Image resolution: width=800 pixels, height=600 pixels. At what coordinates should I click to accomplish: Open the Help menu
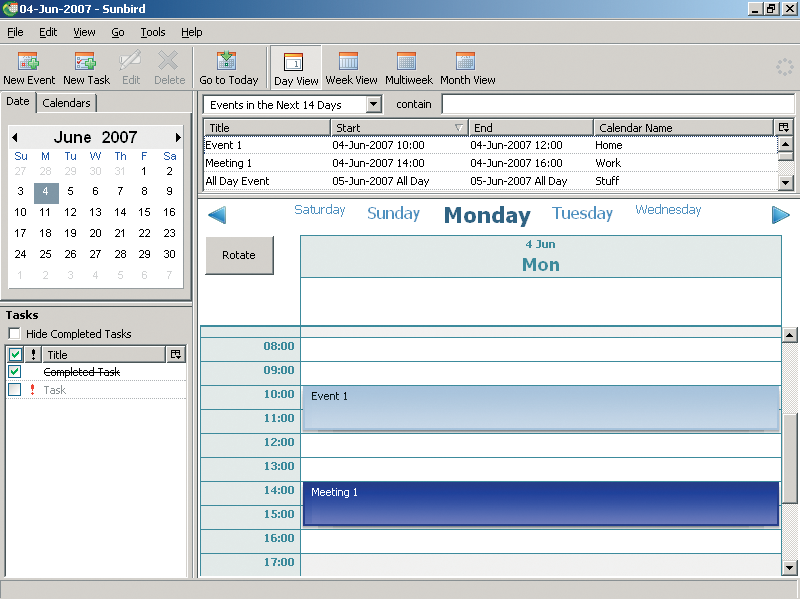point(192,32)
